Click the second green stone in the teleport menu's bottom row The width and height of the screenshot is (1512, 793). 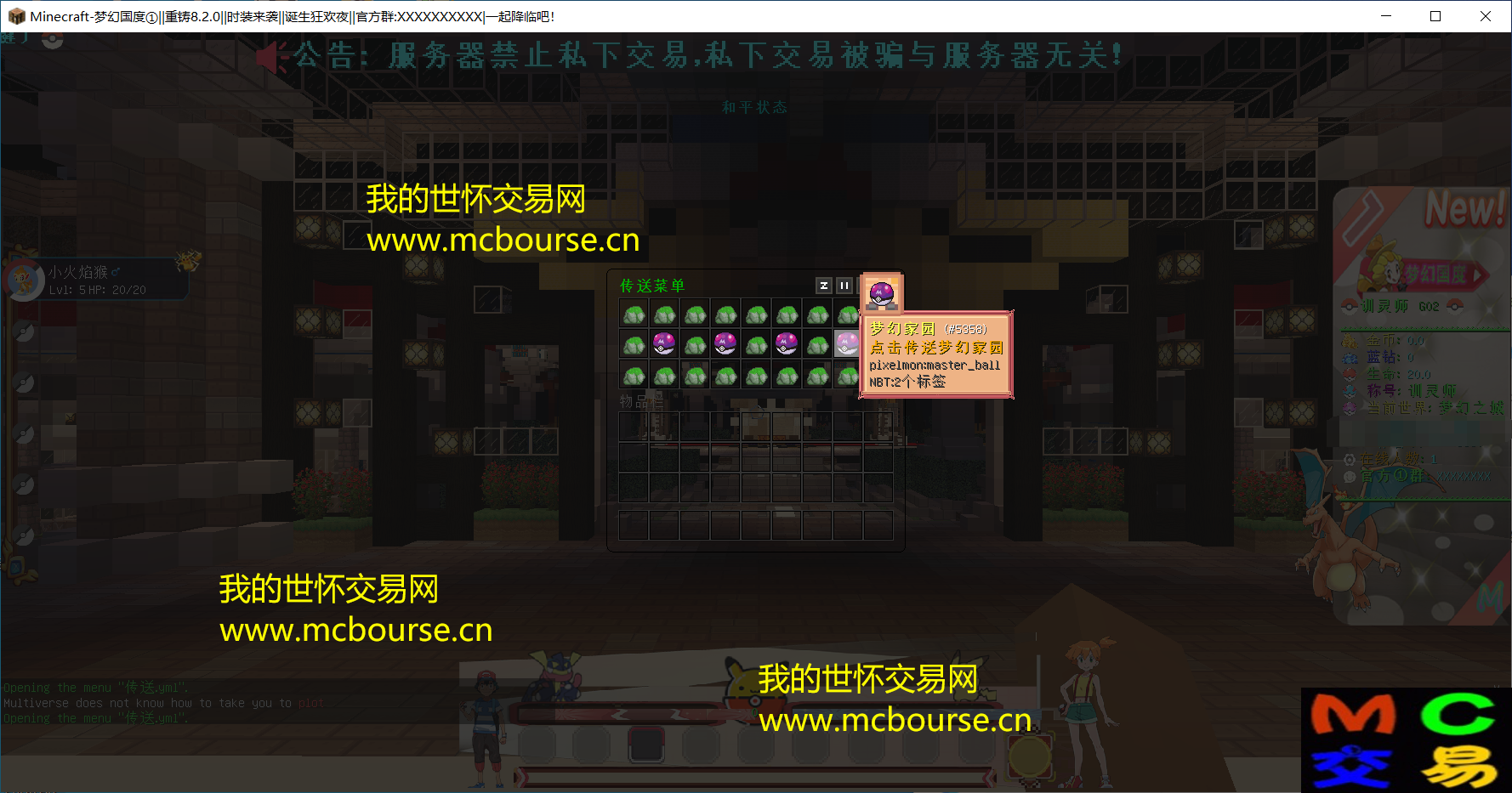664,375
